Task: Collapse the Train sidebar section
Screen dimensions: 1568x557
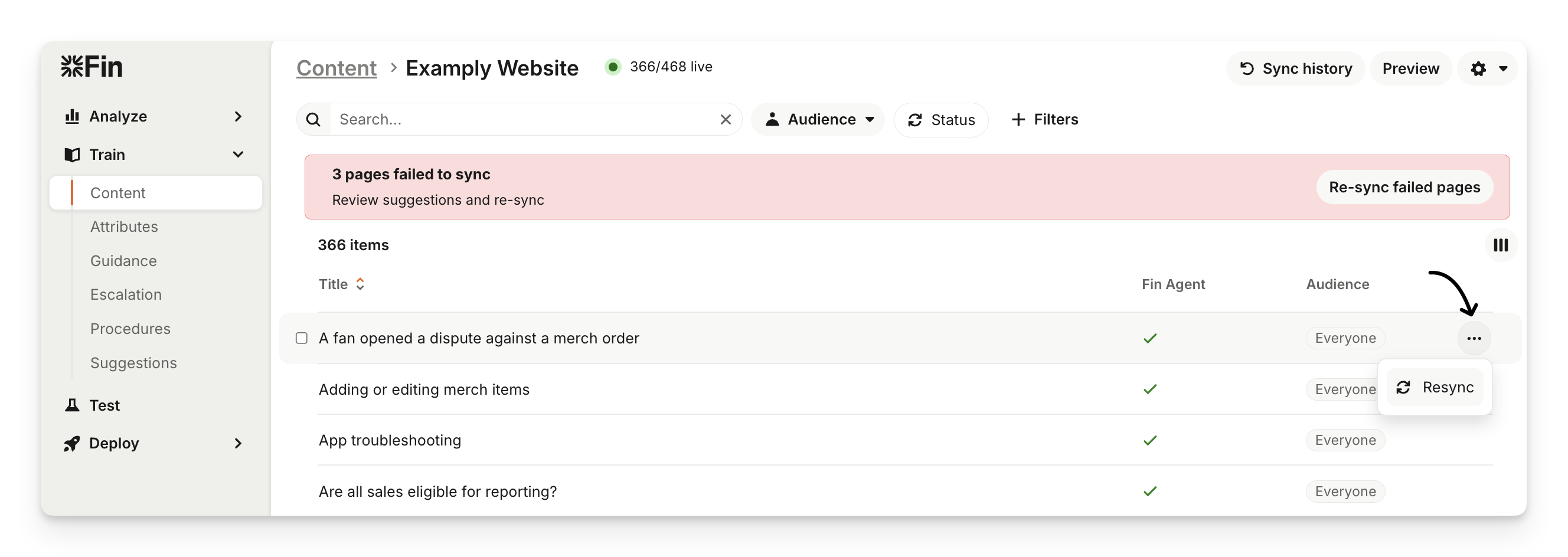Action: point(238,155)
